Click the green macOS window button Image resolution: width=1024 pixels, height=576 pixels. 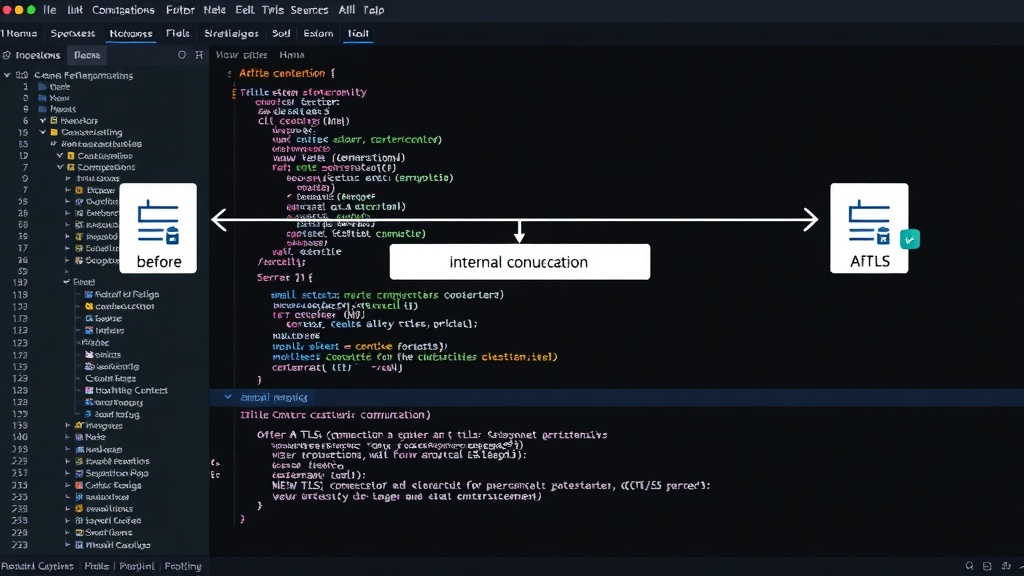point(31,10)
